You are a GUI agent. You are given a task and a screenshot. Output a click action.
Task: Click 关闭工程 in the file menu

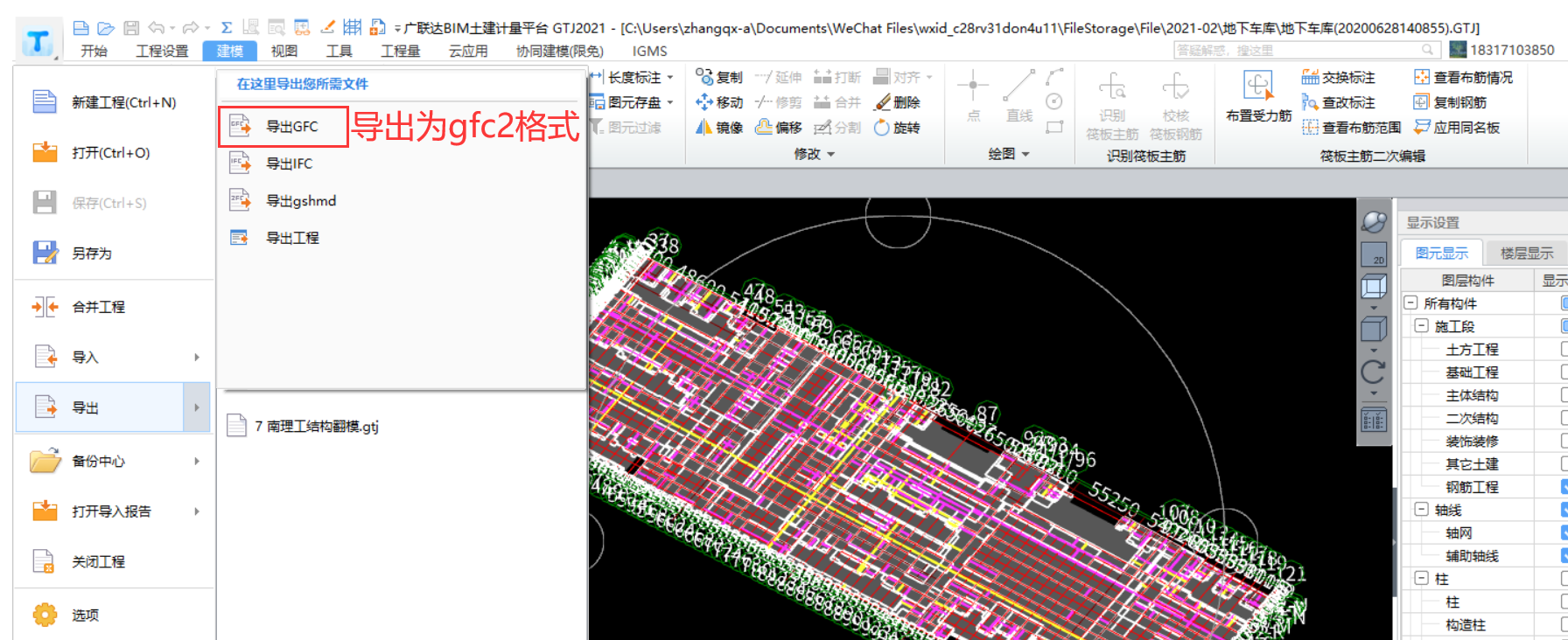(114, 561)
